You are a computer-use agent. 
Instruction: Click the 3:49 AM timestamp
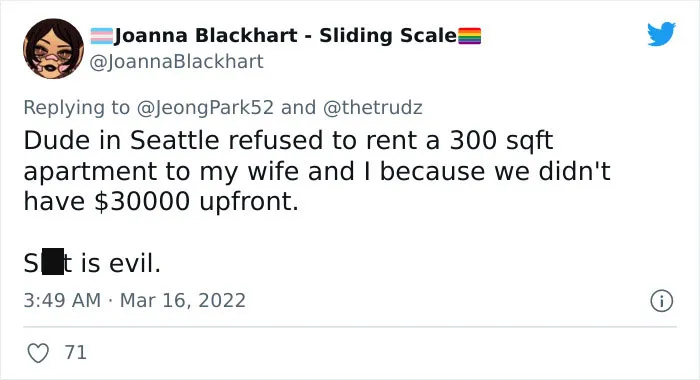62,300
